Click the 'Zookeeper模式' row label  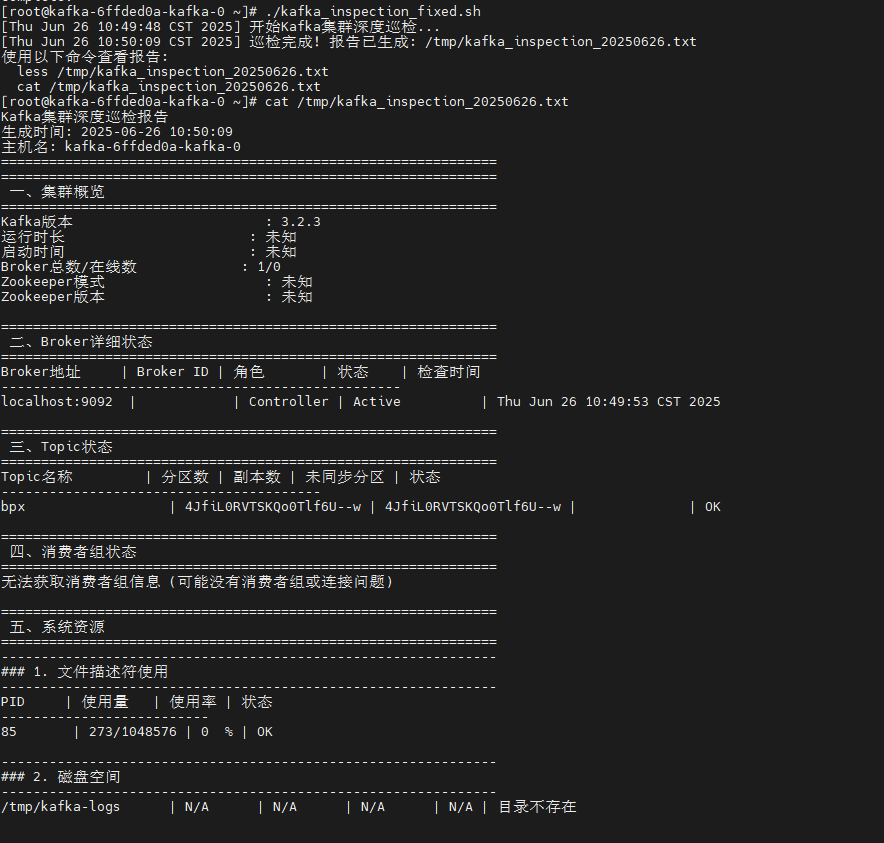pyautogui.click(x=53, y=281)
